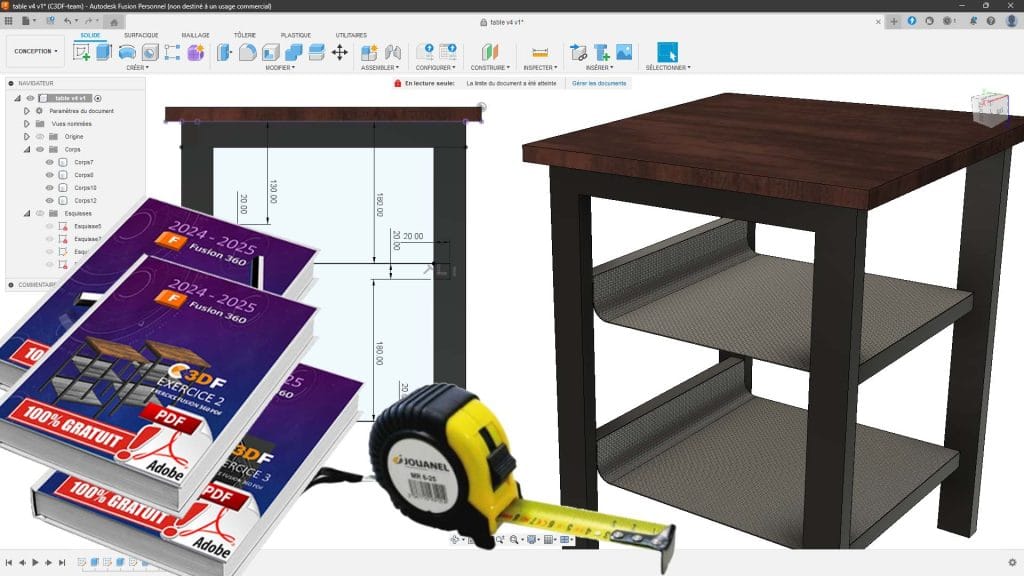Switch to the SOLIDE tab
Image resolution: width=1024 pixels, height=576 pixels.
(90, 35)
